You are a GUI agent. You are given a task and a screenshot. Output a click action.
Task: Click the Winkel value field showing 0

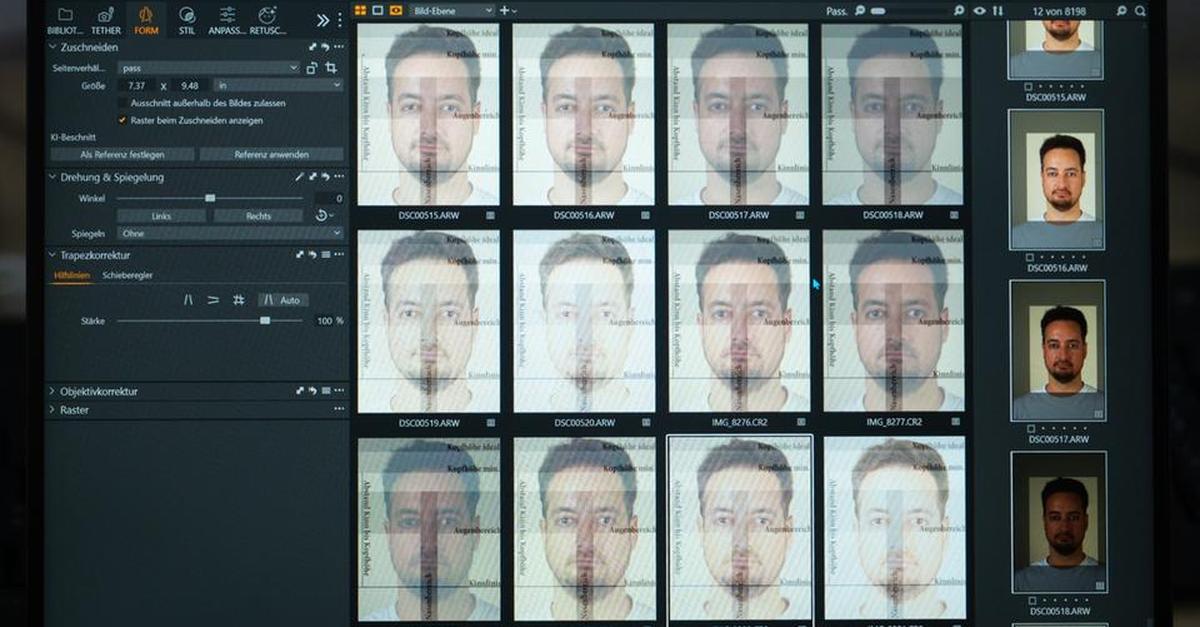coord(327,199)
